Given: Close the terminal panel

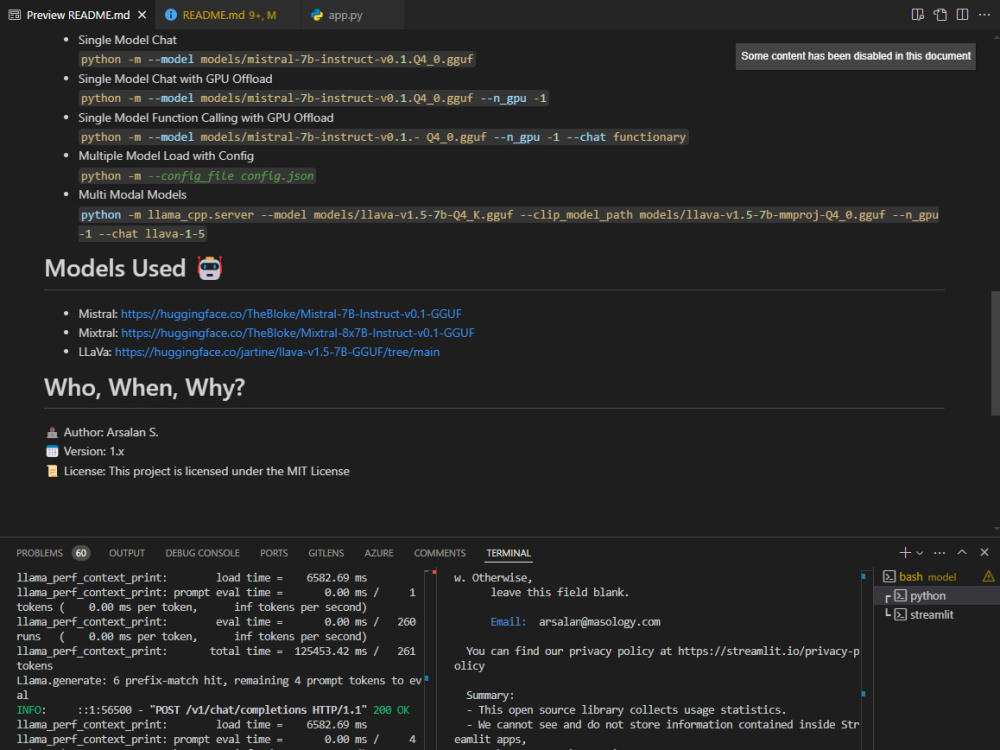Looking at the screenshot, I should click(984, 552).
